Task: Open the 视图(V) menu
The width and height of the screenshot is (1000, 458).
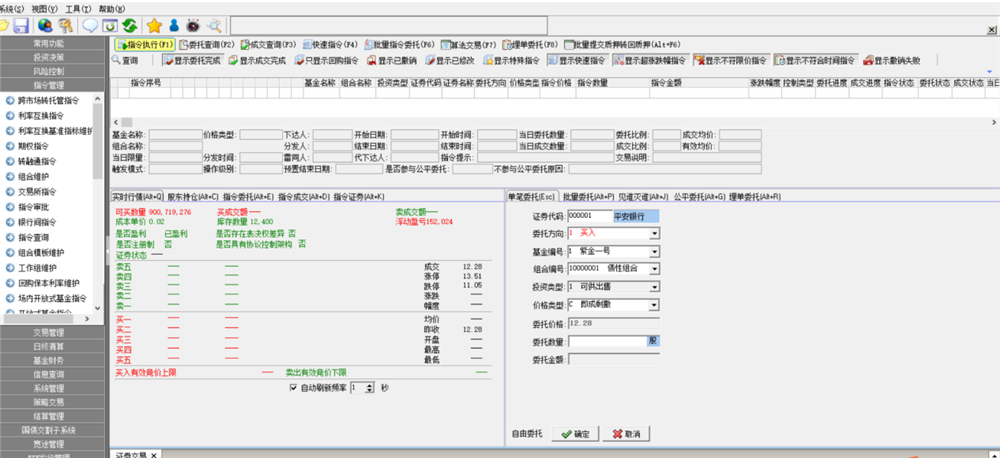Action: (44, 9)
